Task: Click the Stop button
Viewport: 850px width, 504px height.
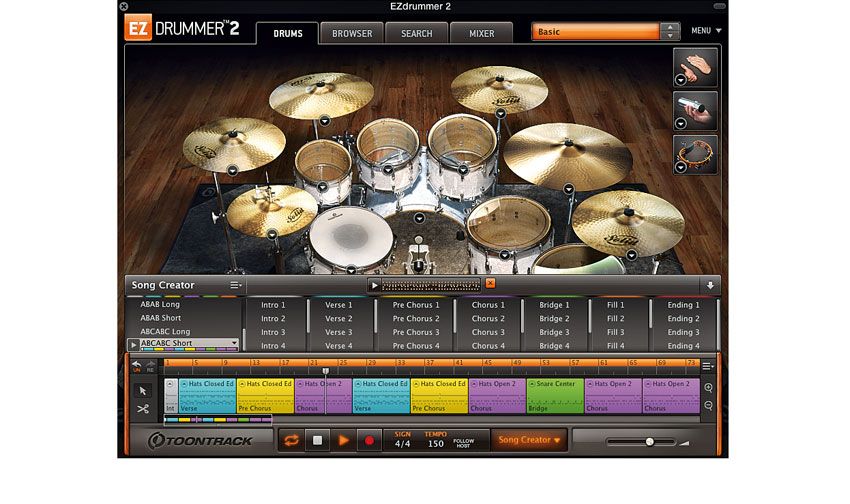Action: coord(317,441)
